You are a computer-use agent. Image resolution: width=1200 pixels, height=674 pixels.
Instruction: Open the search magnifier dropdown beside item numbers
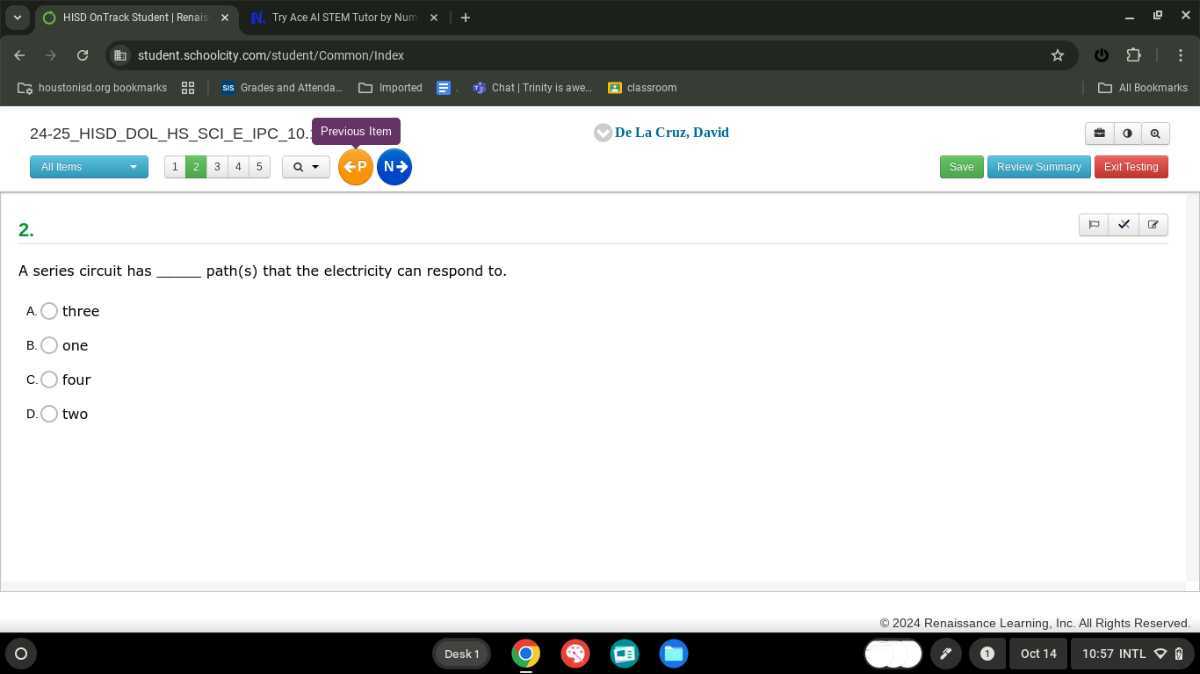coord(306,167)
